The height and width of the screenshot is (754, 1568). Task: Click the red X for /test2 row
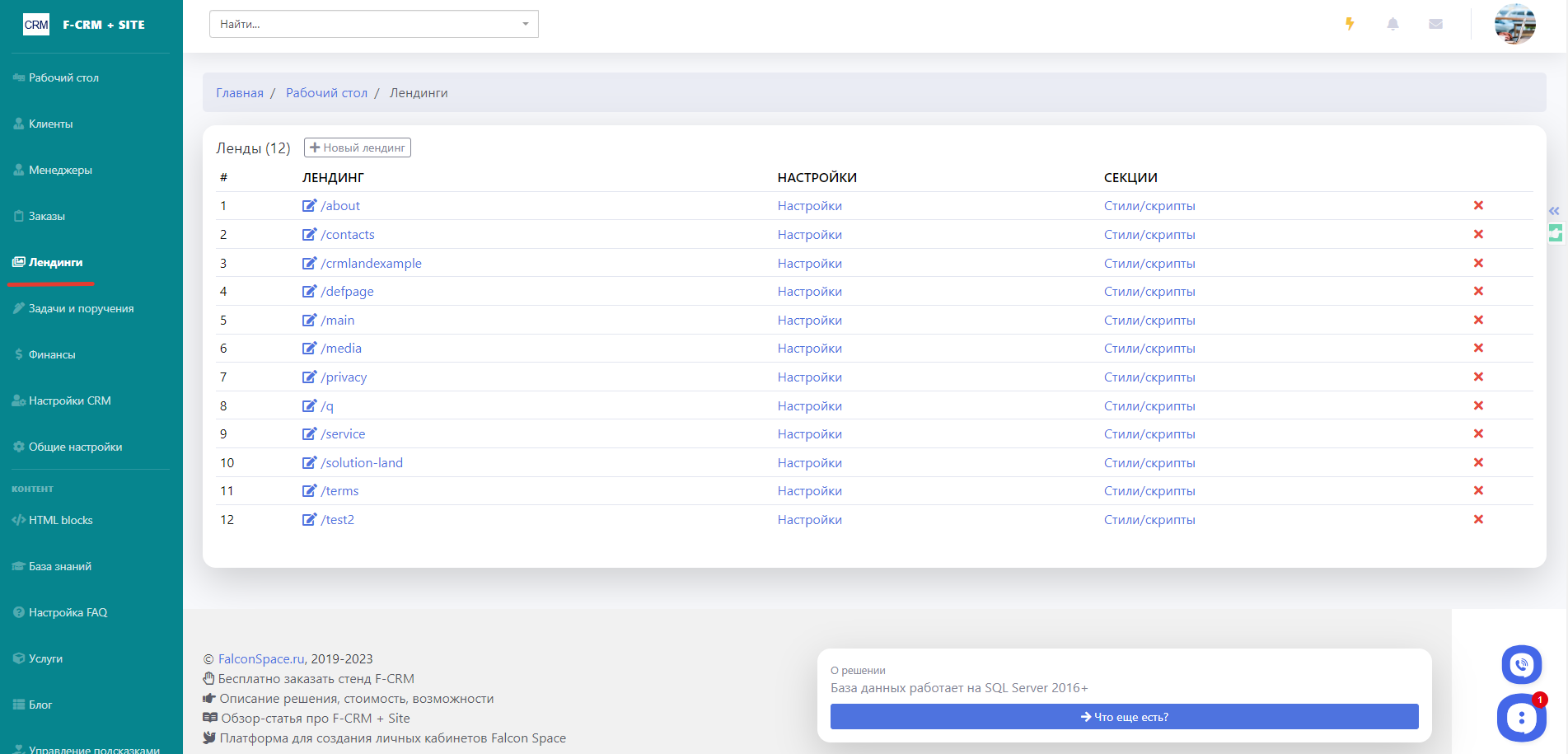coord(1478,520)
